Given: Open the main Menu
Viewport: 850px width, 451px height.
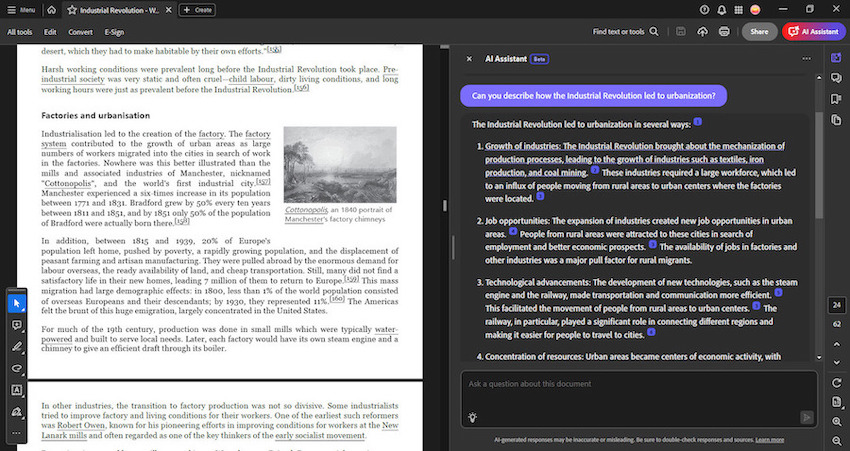Looking at the screenshot, I should pyautogui.click(x=24, y=9).
